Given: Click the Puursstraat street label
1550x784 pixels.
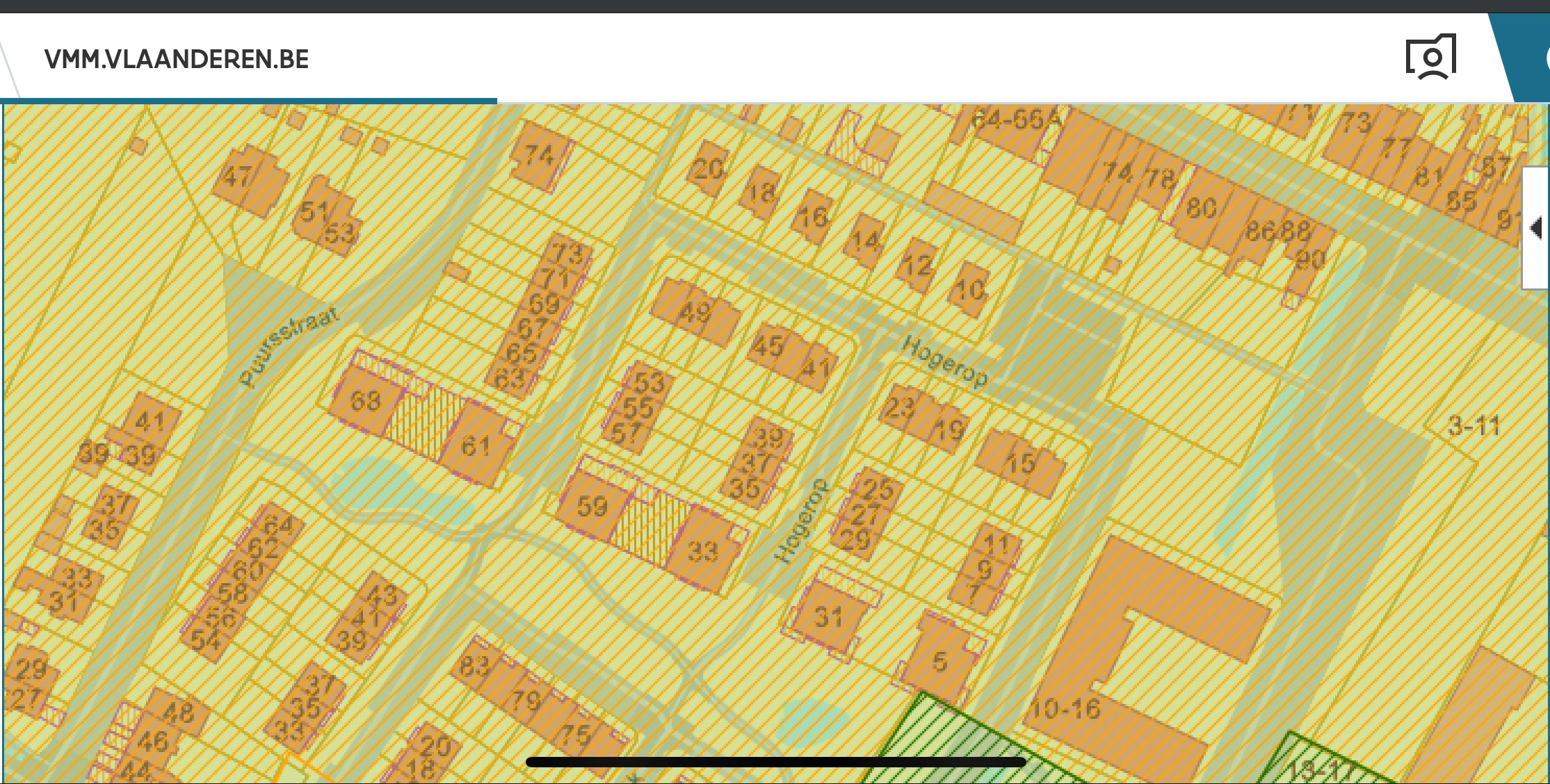Looking at the screenshot, I should (x=289, y=345).
